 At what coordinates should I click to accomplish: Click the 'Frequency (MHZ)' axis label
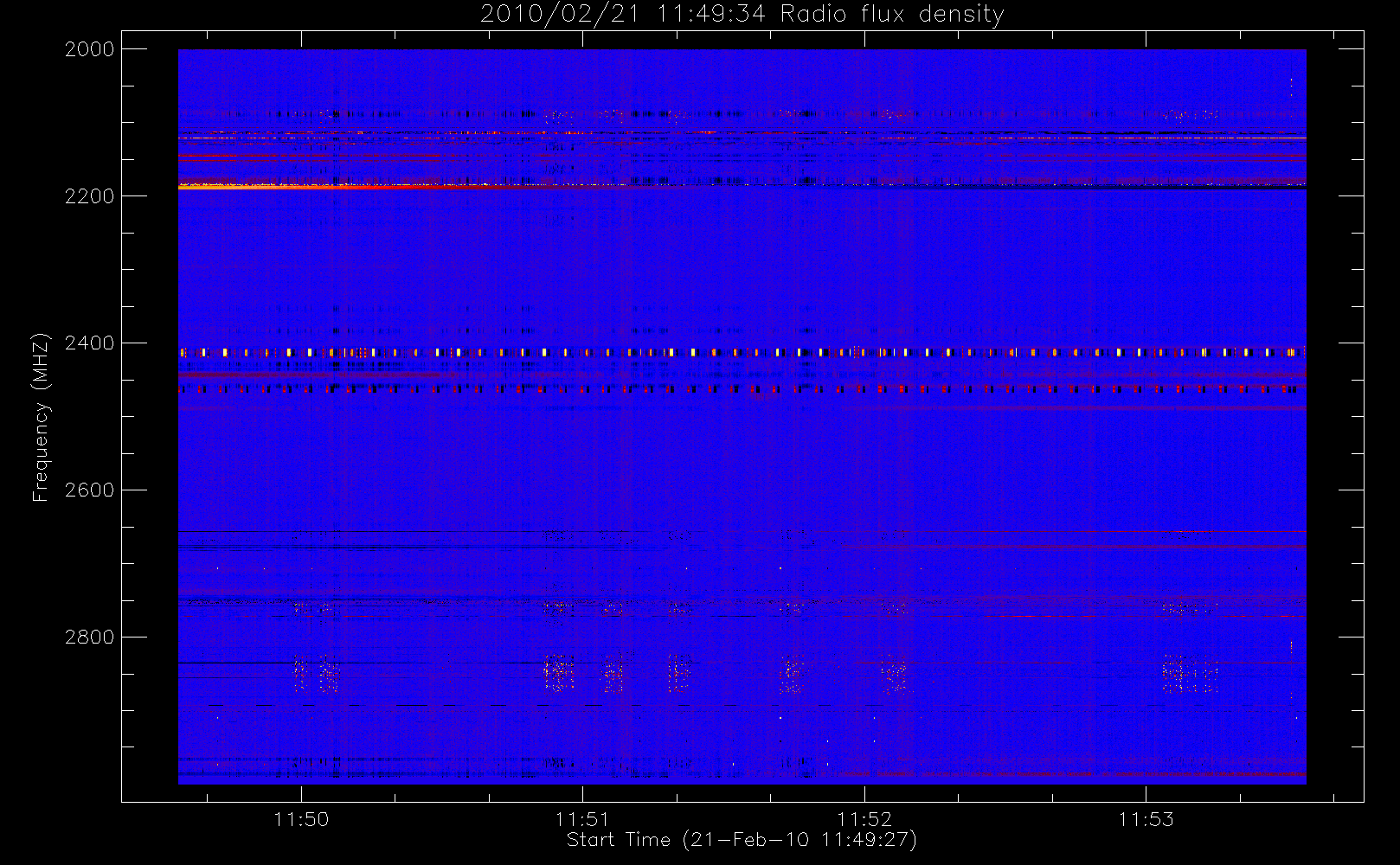coord(40,417)
